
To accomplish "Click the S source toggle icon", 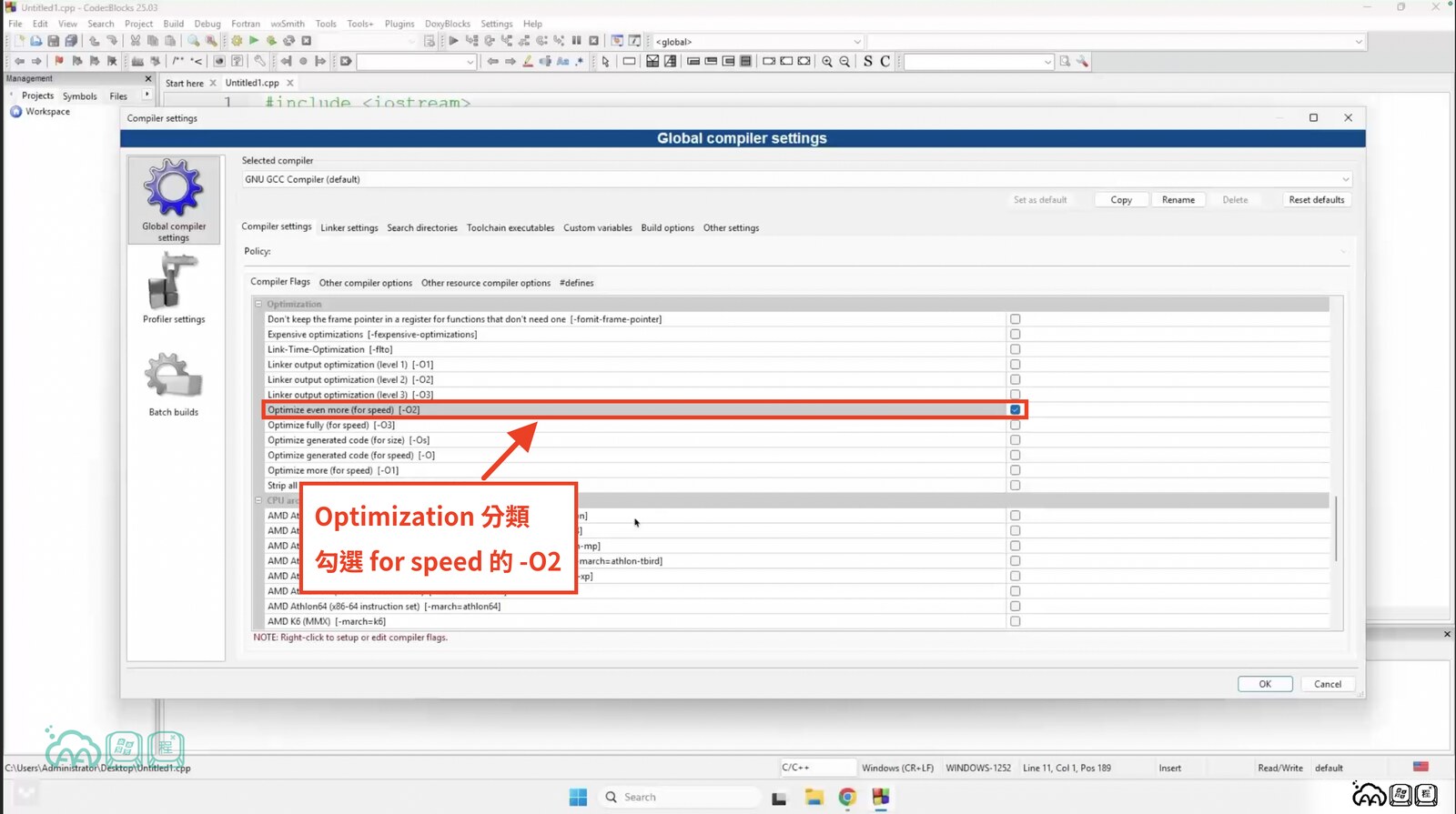I will (868, 61).
